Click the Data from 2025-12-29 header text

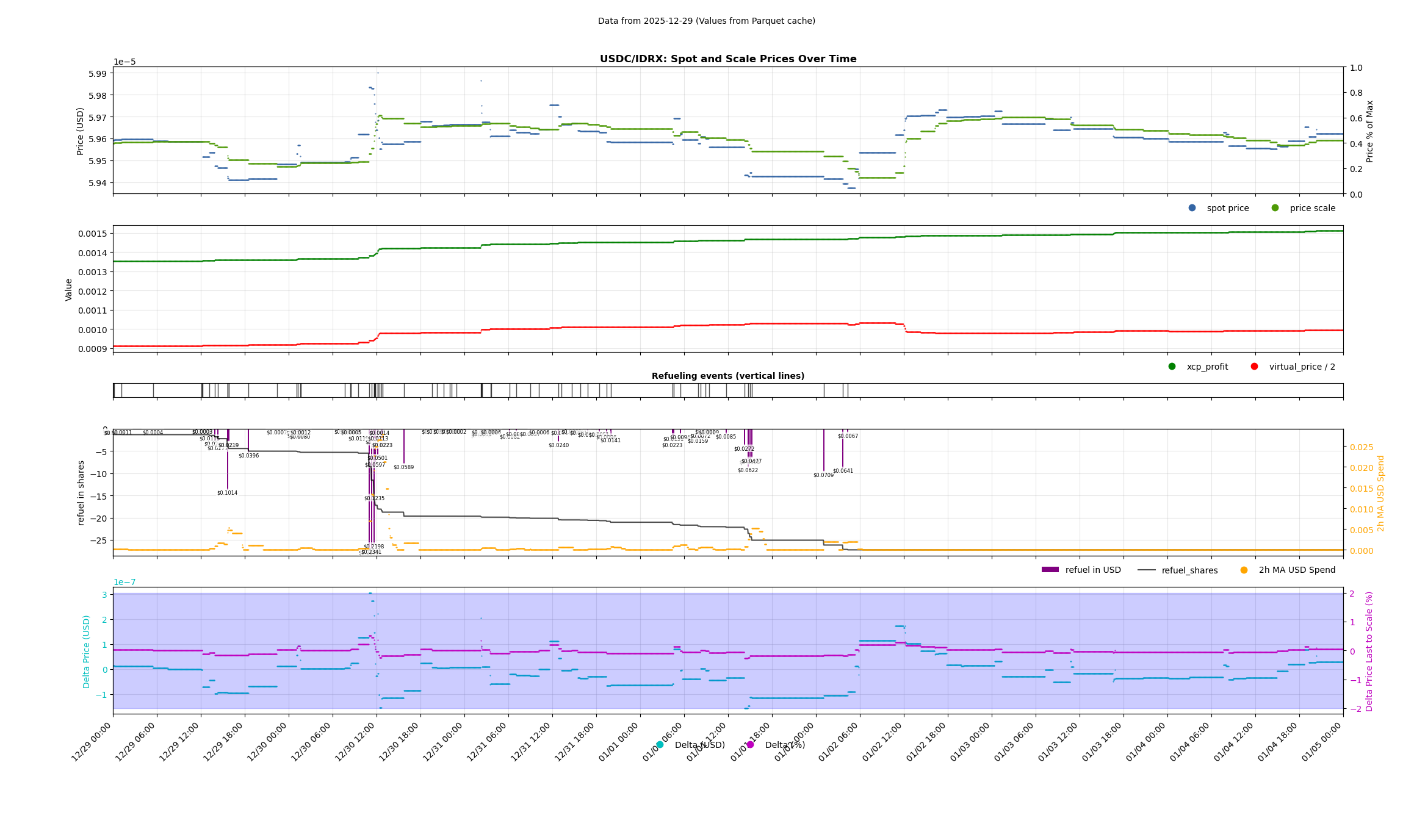coord(706,21)
